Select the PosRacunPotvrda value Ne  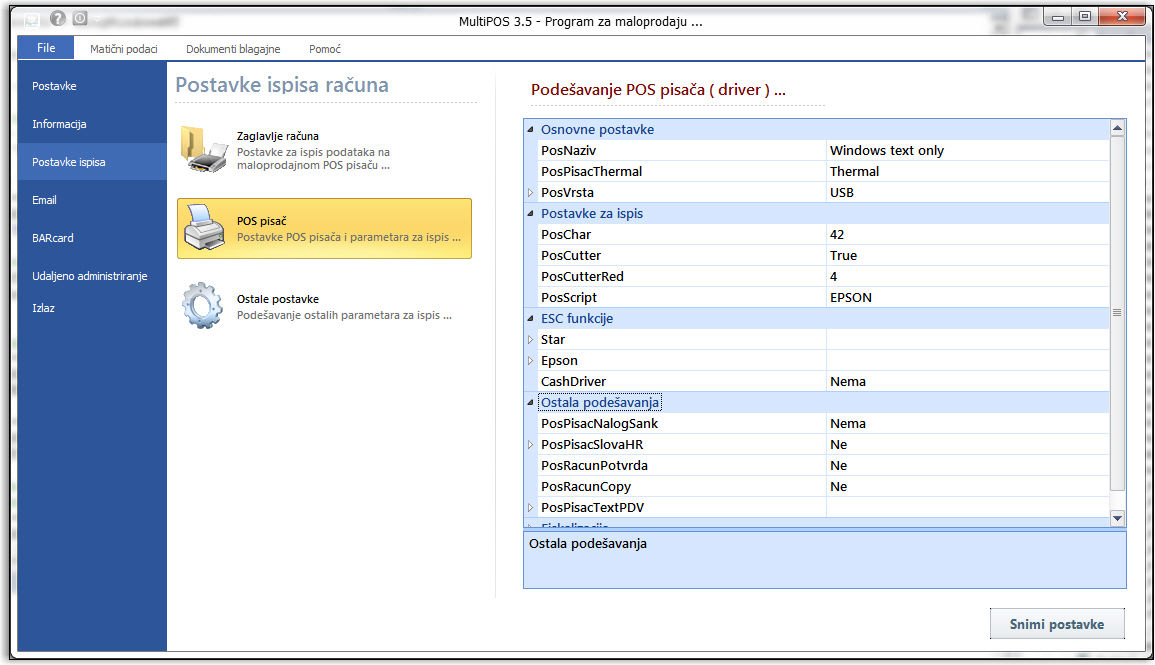coord(967,465)
